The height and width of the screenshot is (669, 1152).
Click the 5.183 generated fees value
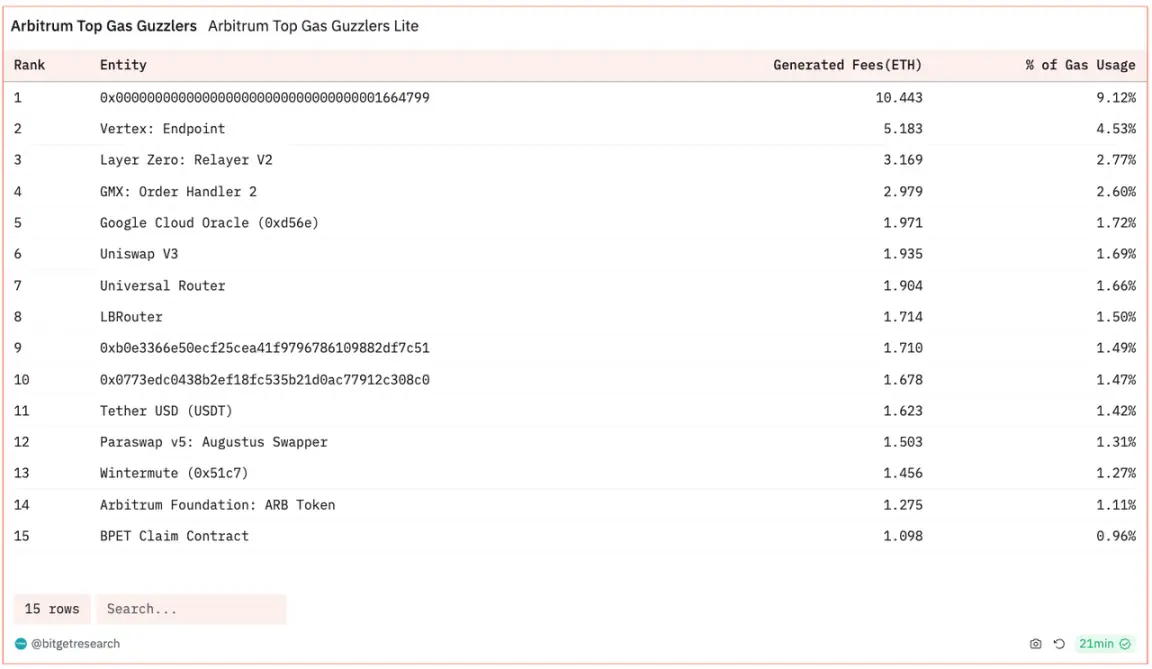[x=903, y=129]
